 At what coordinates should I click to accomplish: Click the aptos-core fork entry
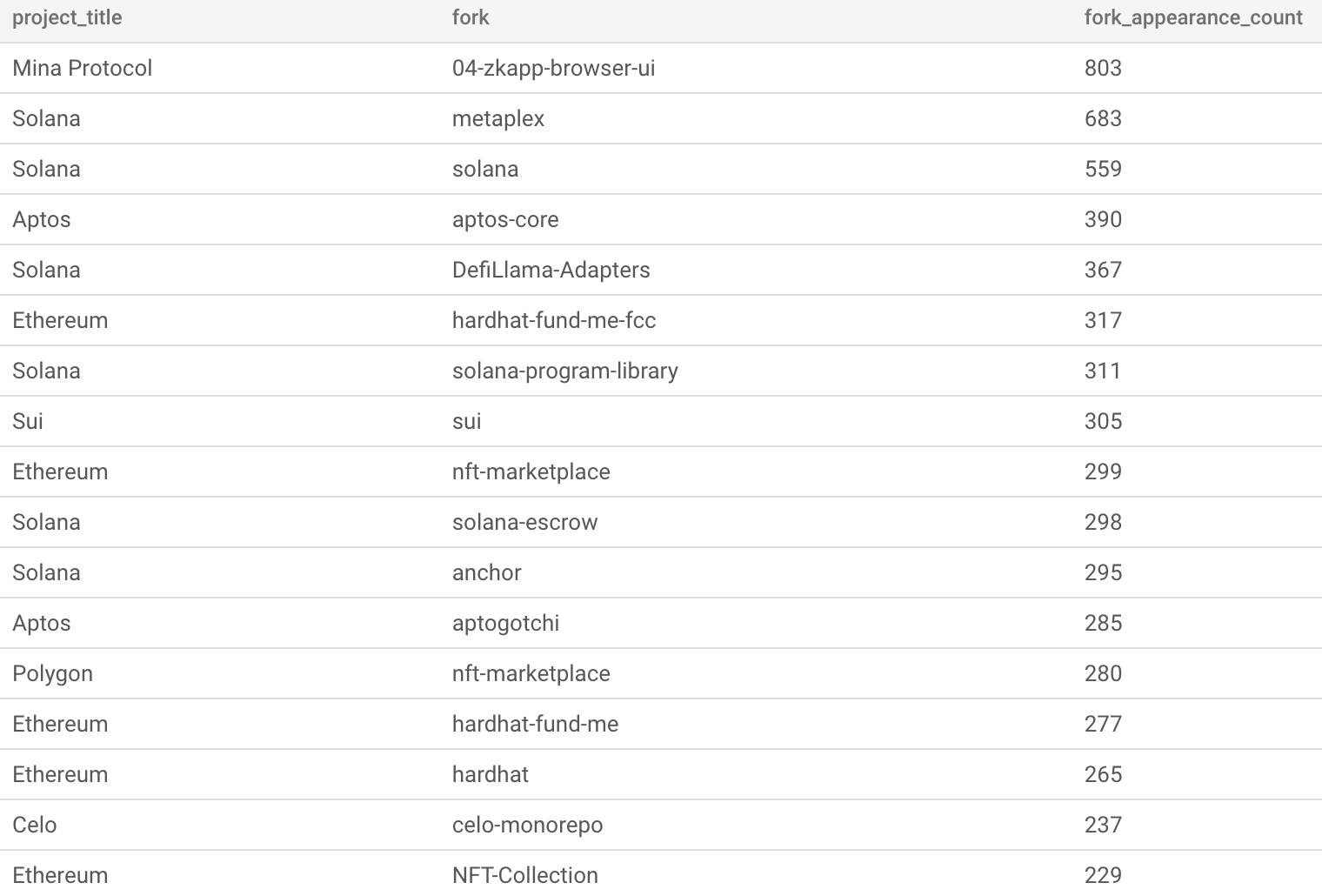[x=505, y=219]
